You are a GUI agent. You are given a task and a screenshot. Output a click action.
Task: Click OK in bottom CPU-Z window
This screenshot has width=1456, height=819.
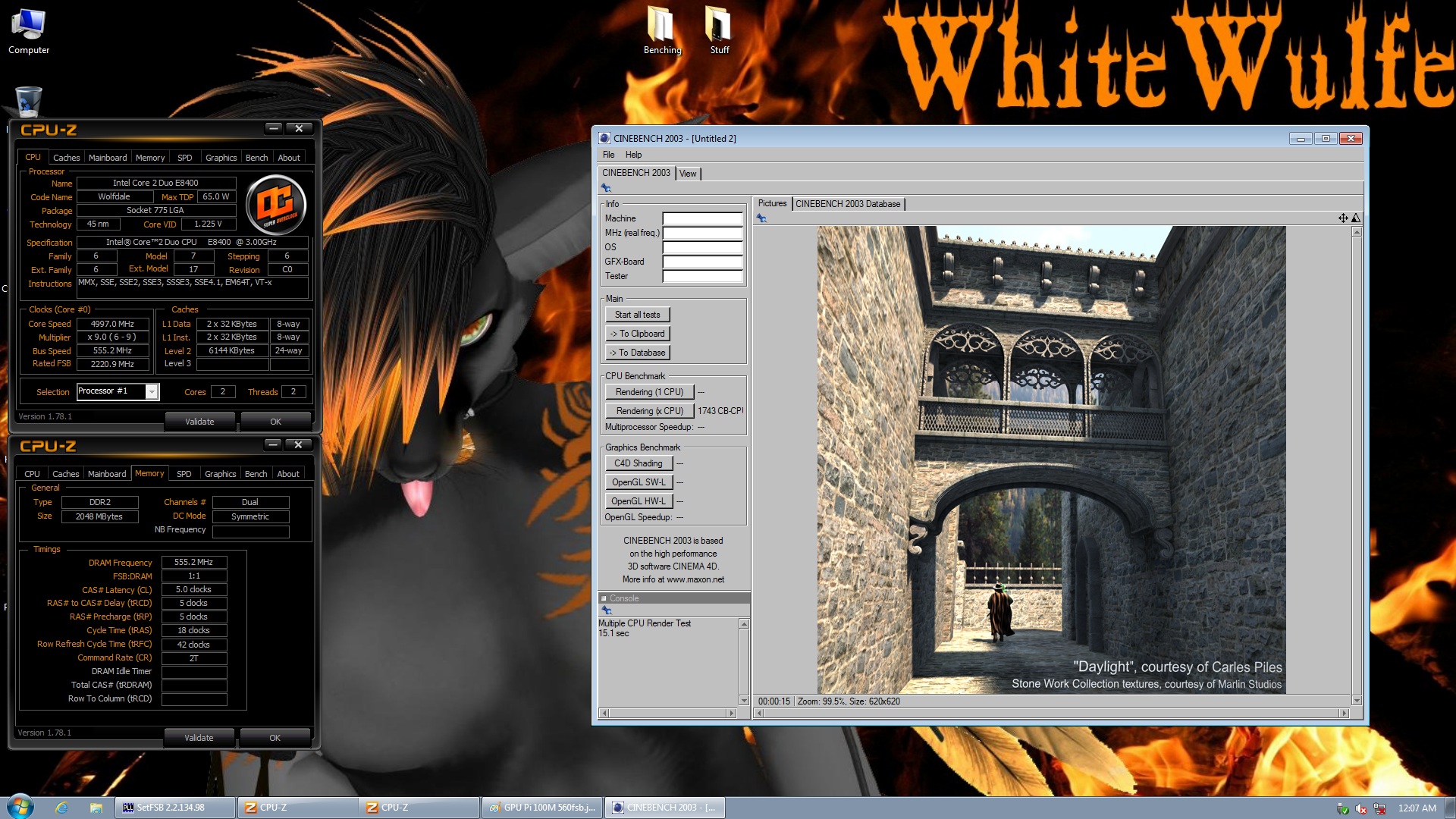pos(275,738)
